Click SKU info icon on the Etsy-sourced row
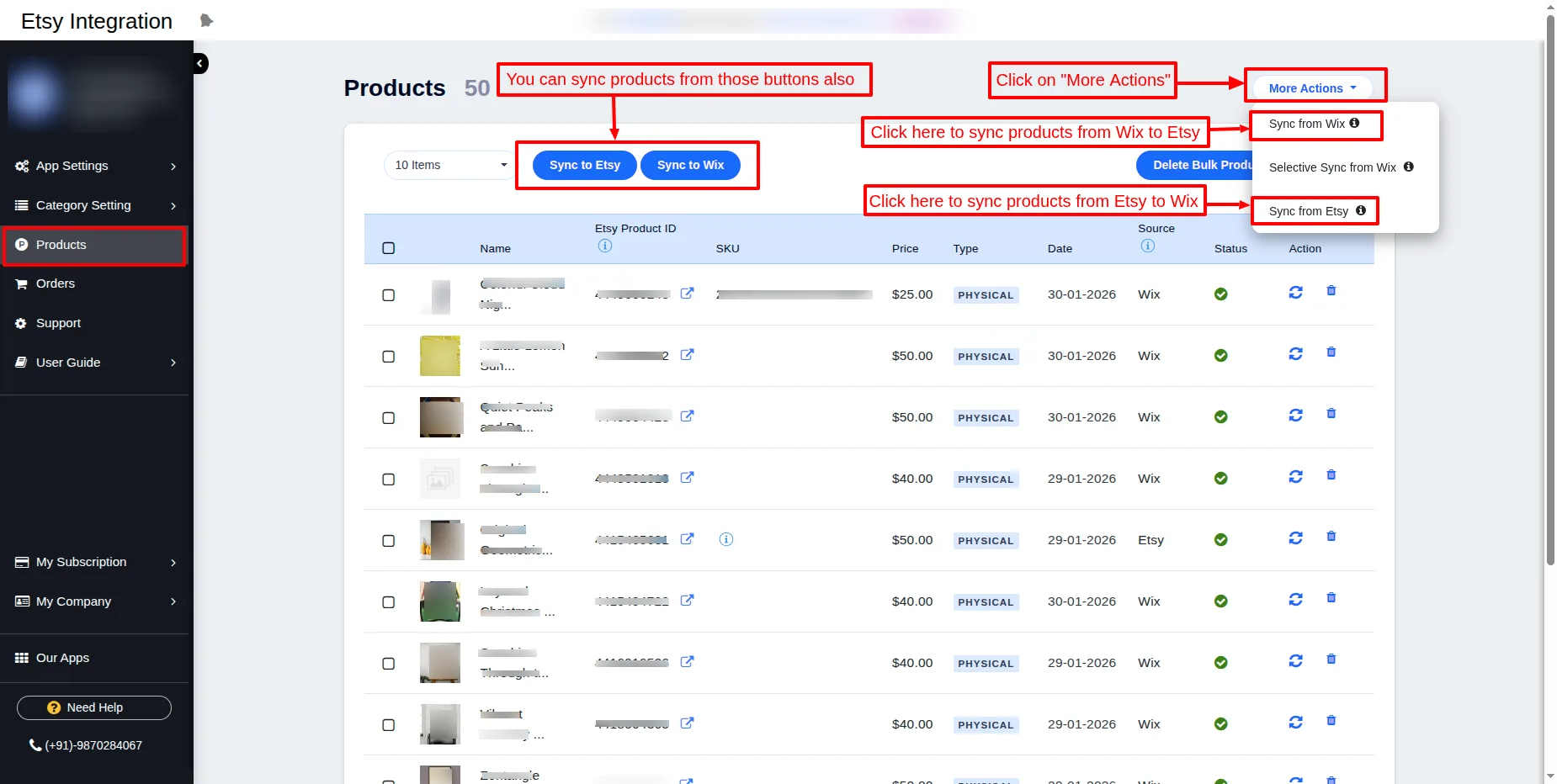Screen dimensions: 1557x784 [x=725, y=539]
